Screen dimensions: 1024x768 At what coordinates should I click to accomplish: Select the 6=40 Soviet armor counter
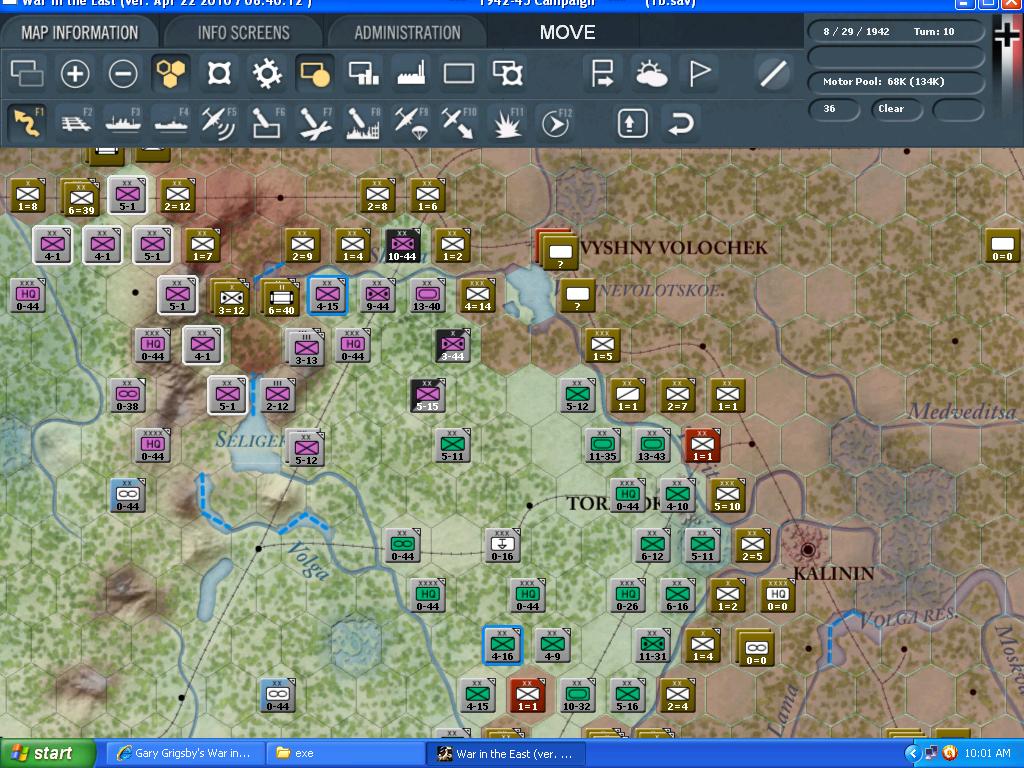280,296
